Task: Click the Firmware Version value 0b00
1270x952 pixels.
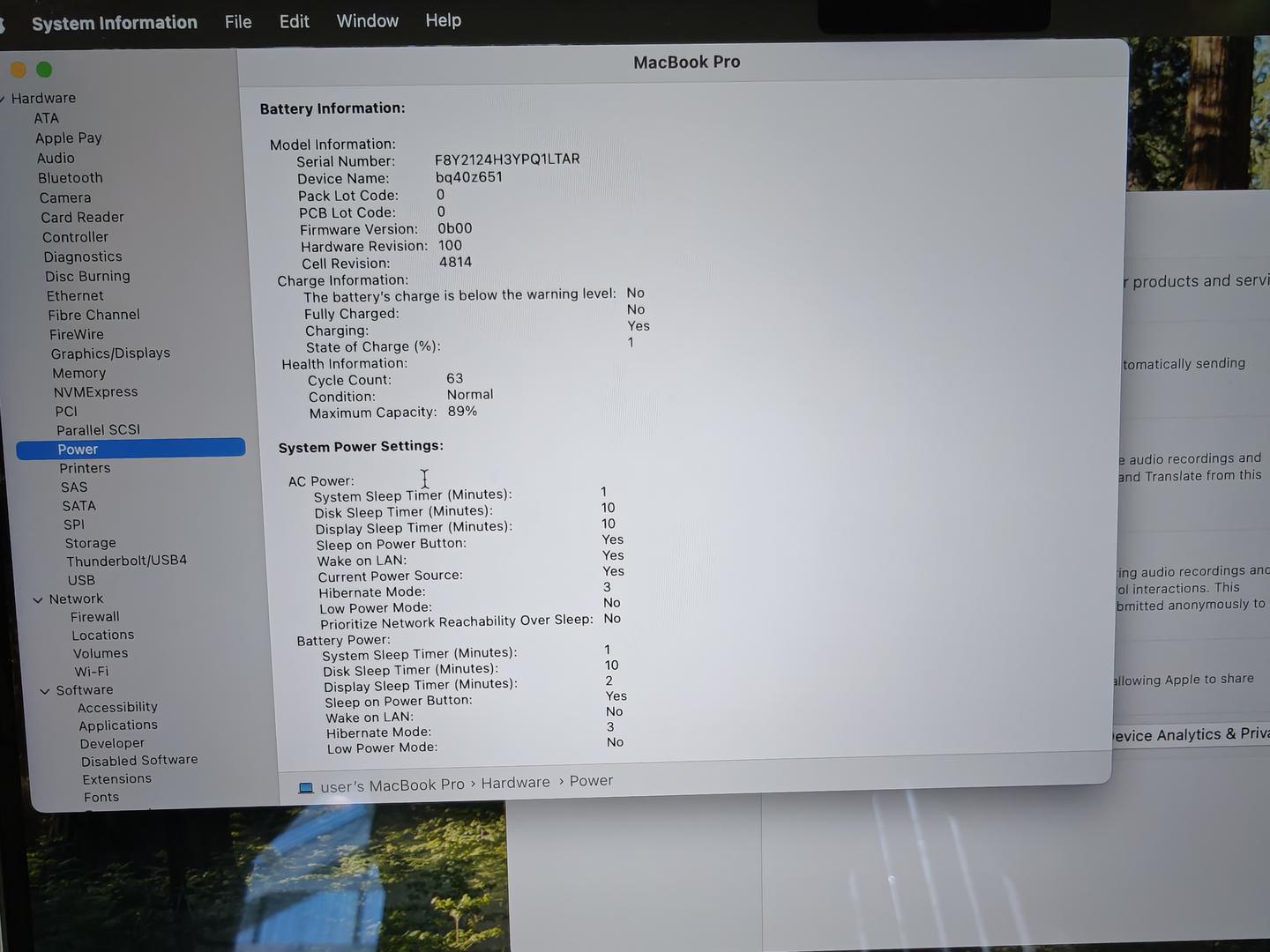Action: (x=455, y=228)
